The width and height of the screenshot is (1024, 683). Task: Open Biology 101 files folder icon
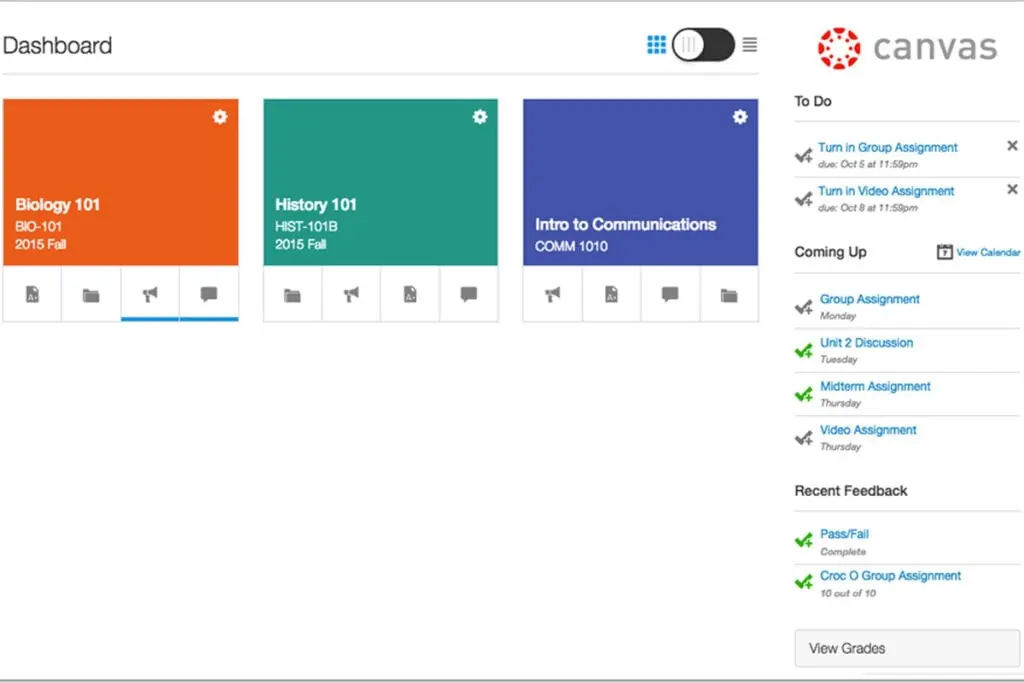(x=91, y=296)
